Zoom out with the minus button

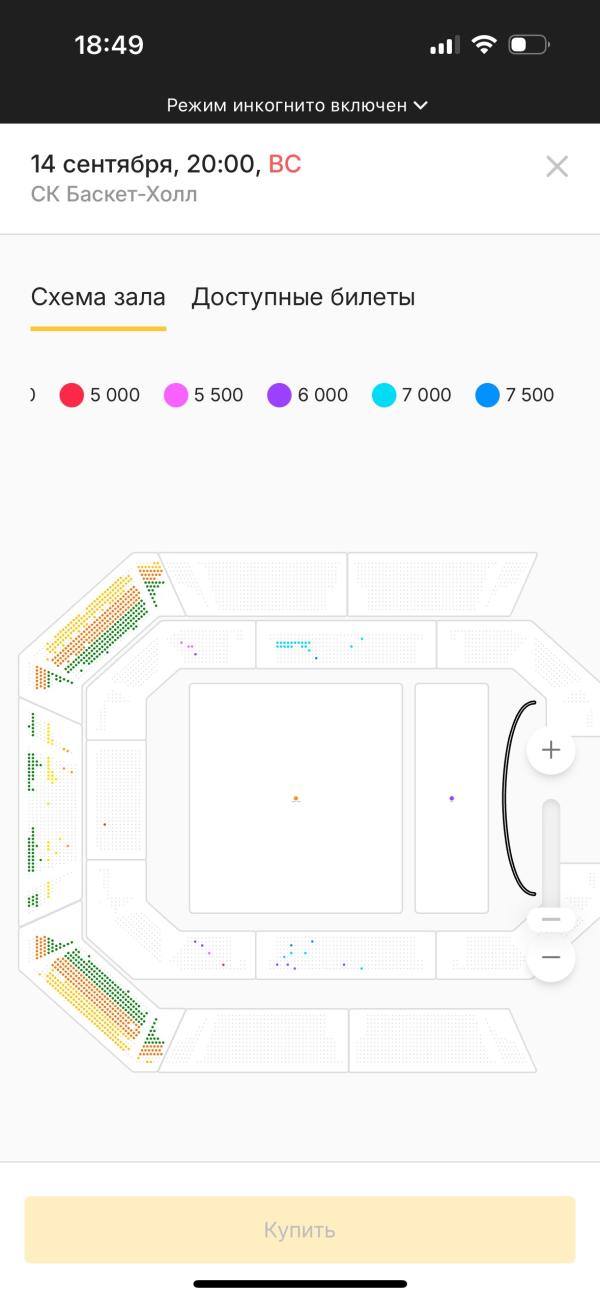click(551, 958)
